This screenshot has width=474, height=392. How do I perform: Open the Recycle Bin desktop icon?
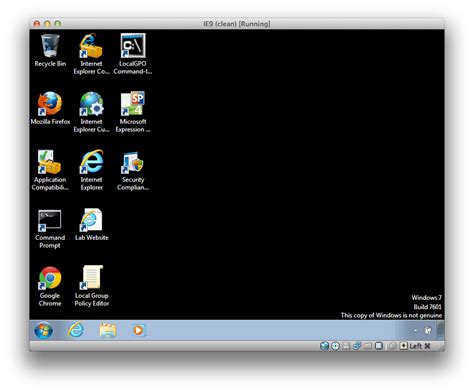point(50,51)
